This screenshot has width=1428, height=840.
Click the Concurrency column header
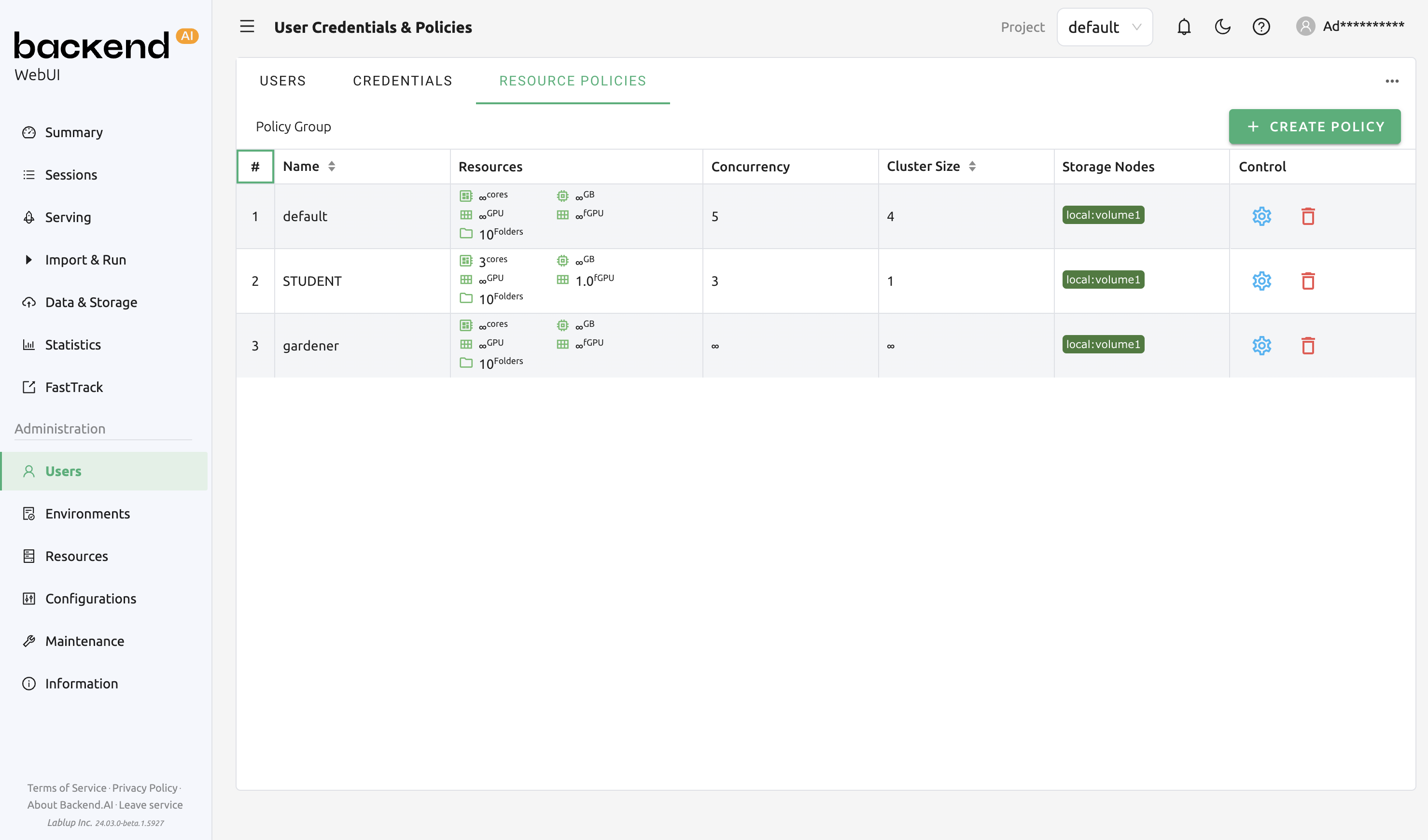pos(790,166)
